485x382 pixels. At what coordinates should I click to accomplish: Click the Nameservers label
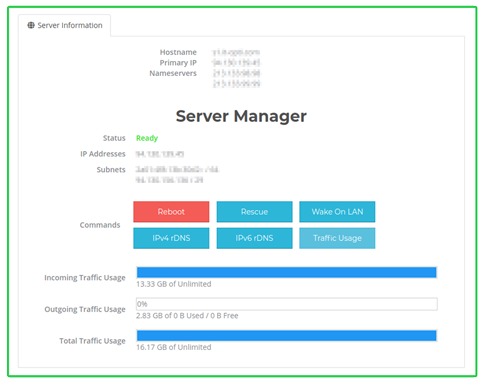click(x=173, y=73)
